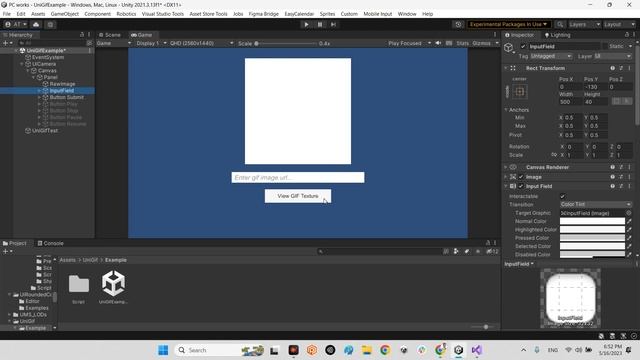Open the File menu
640x360 pixels.
coord(7,14)
